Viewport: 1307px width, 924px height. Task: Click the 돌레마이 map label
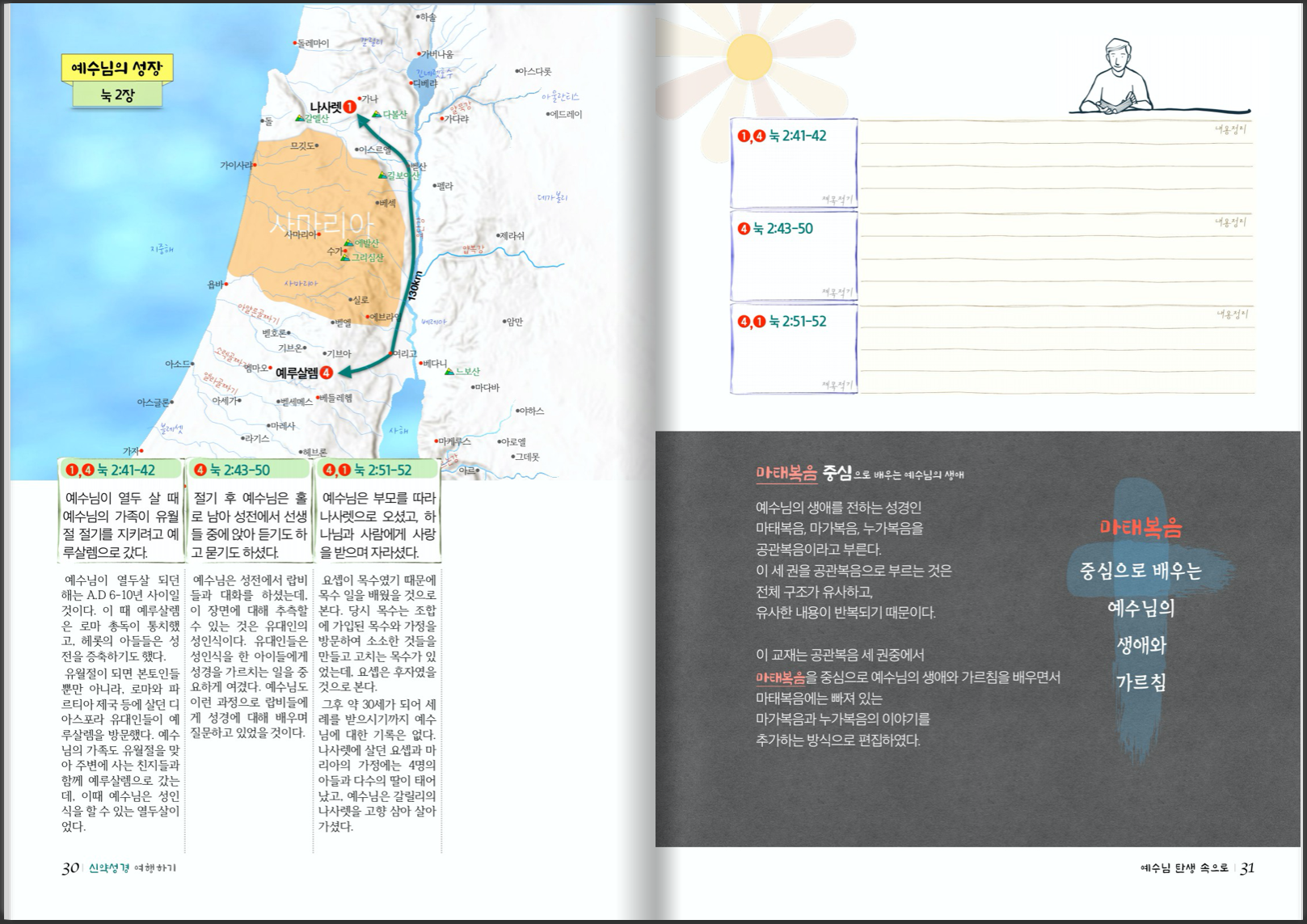pyautogui.click(x=313, y=43)
